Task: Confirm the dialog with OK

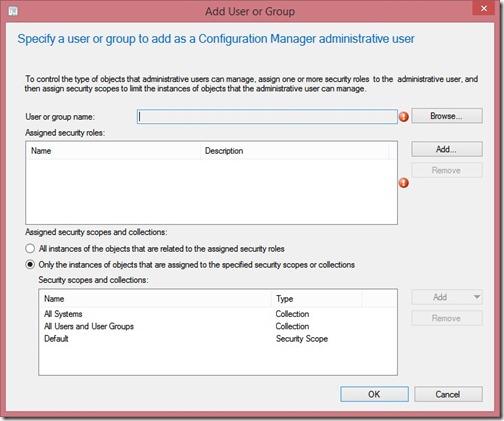Action: [374, 394]
